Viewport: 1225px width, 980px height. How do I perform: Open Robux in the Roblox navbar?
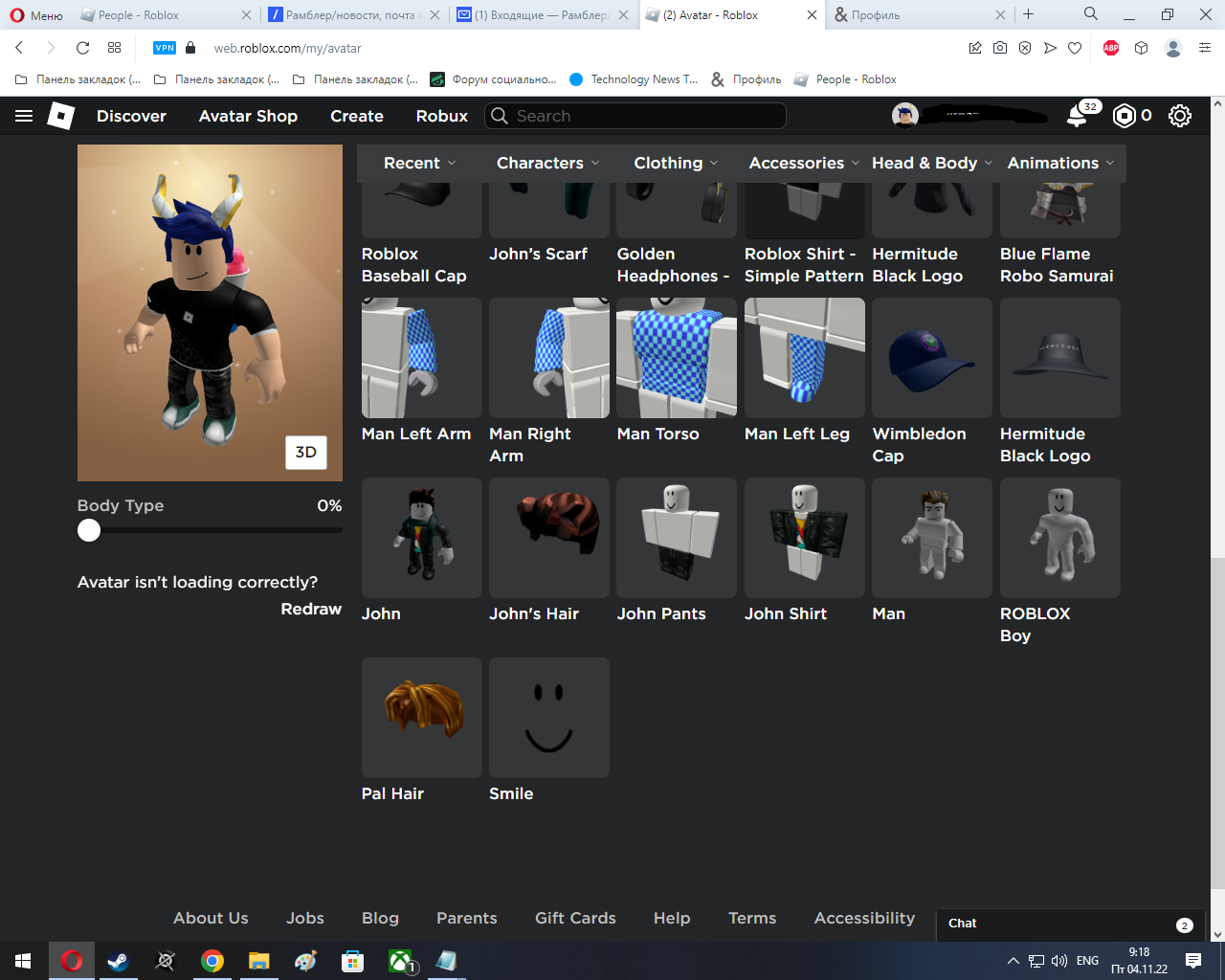[442, 116]
